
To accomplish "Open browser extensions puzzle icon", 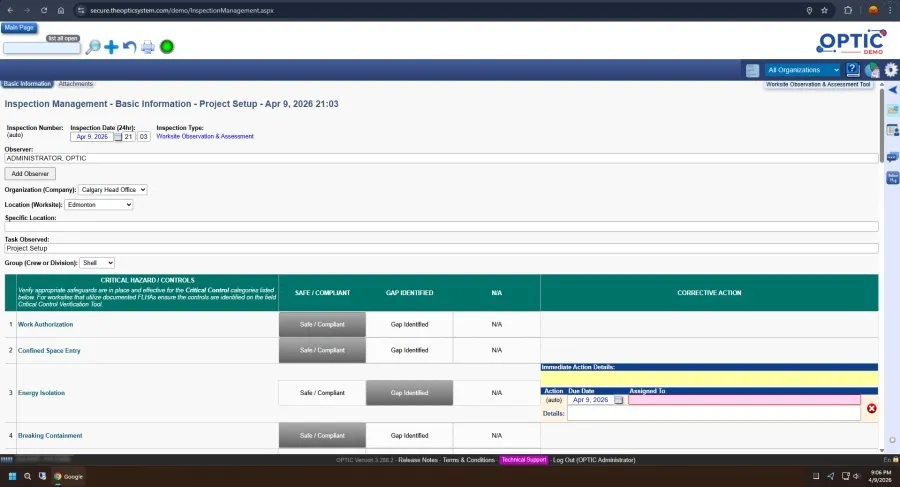I will (848, 10).
